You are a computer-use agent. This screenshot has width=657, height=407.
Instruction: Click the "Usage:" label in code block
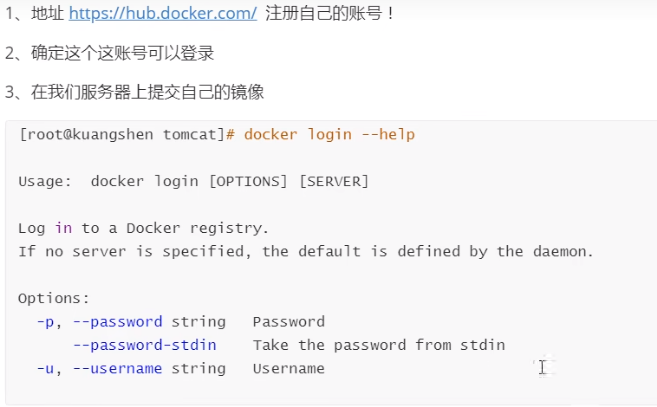pyautogui.click(x=45, y=181)
